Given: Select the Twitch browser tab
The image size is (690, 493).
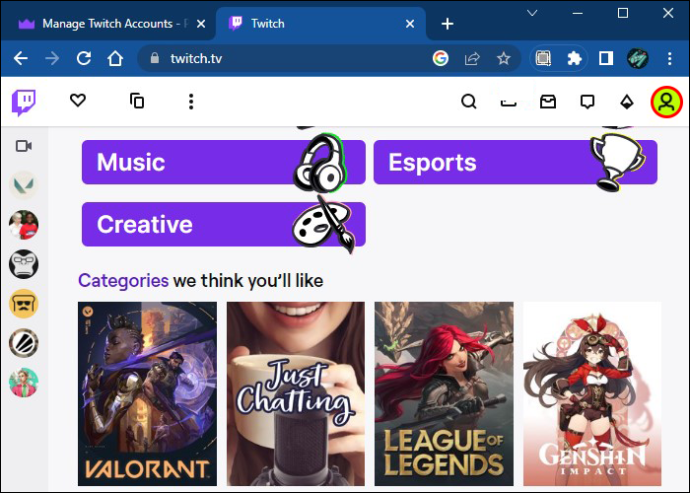Looking at the screenshot, I should tap(321, 24).
